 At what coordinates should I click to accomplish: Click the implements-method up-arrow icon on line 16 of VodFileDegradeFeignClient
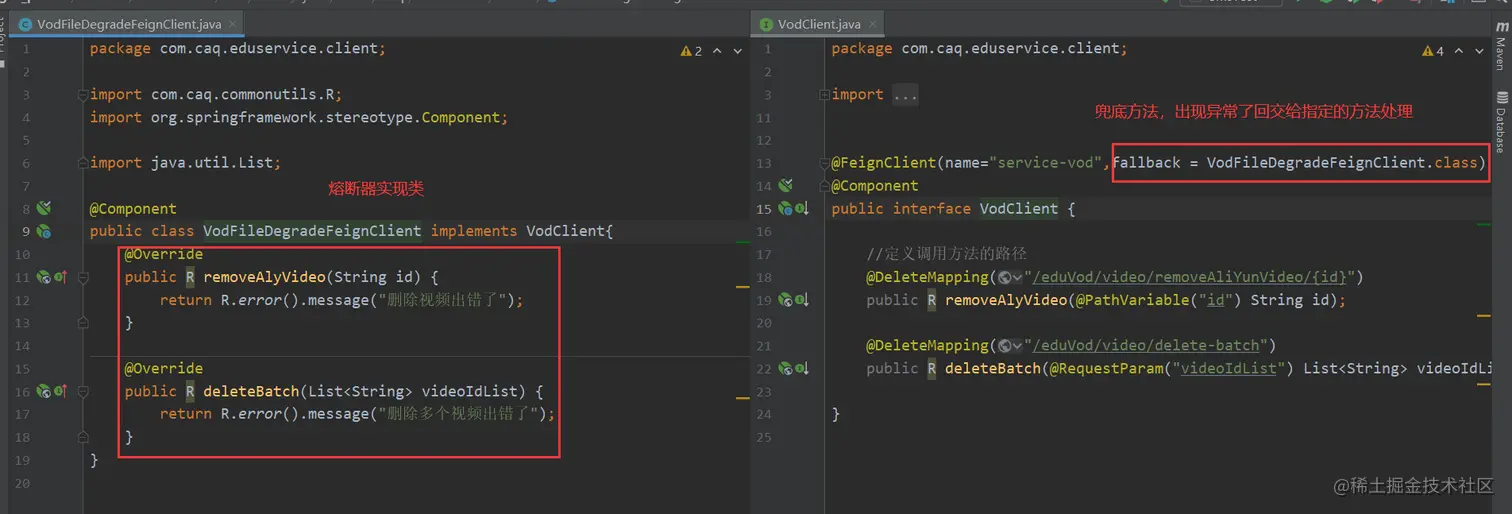click(59, 391)
